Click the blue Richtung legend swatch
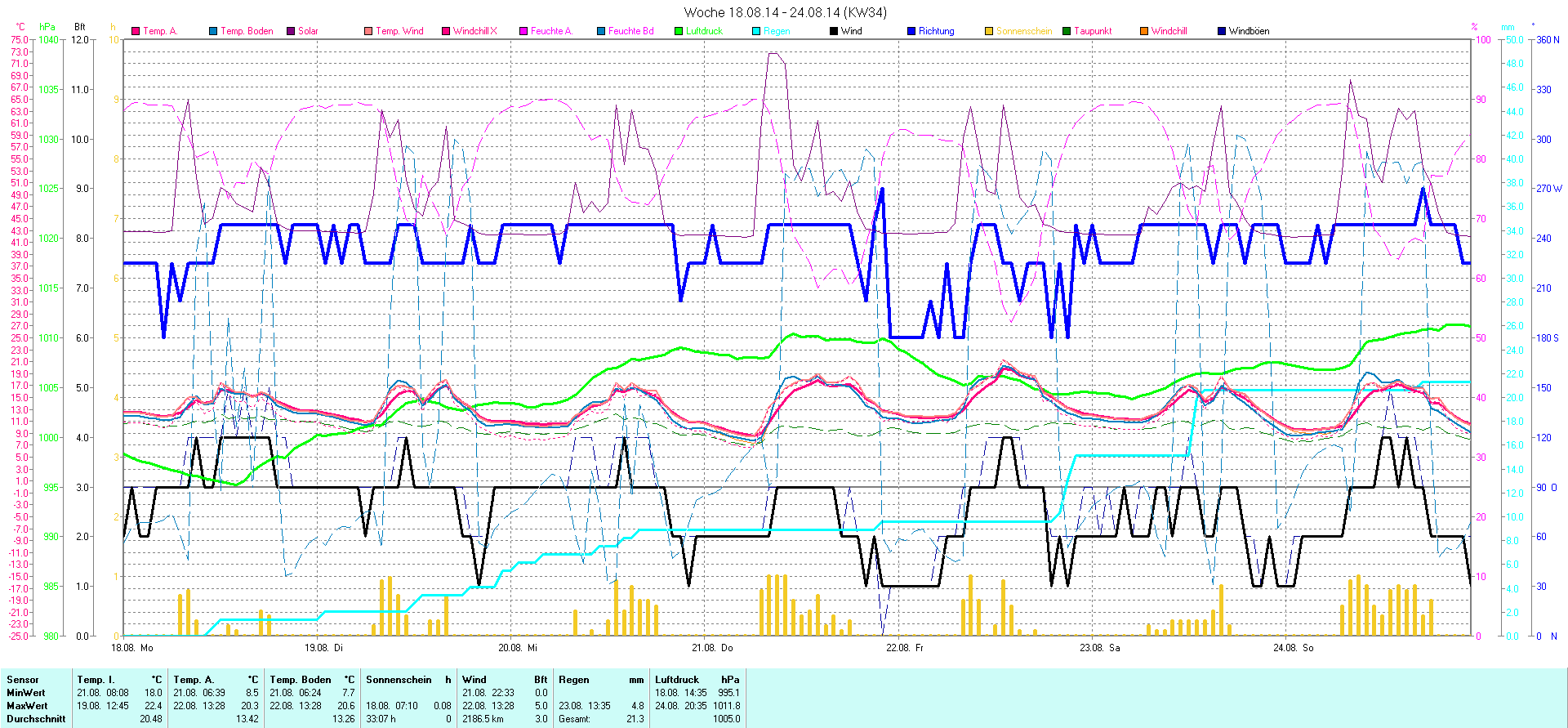 tap(911, 31)
